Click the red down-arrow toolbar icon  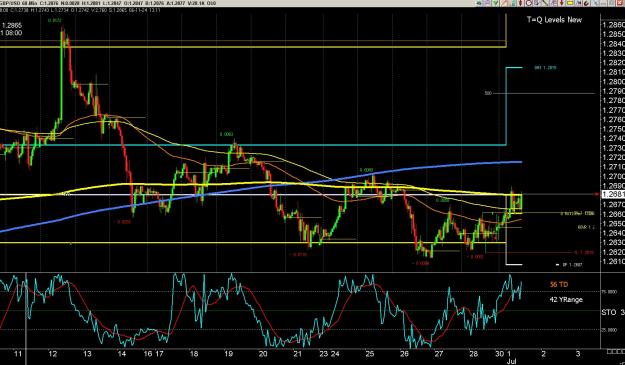562,3
